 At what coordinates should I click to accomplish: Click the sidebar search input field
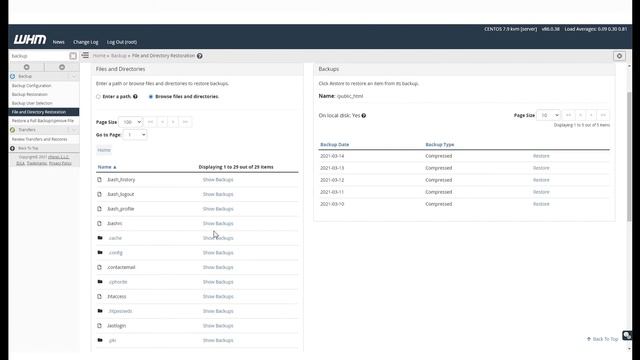click(x=39, y=56)
